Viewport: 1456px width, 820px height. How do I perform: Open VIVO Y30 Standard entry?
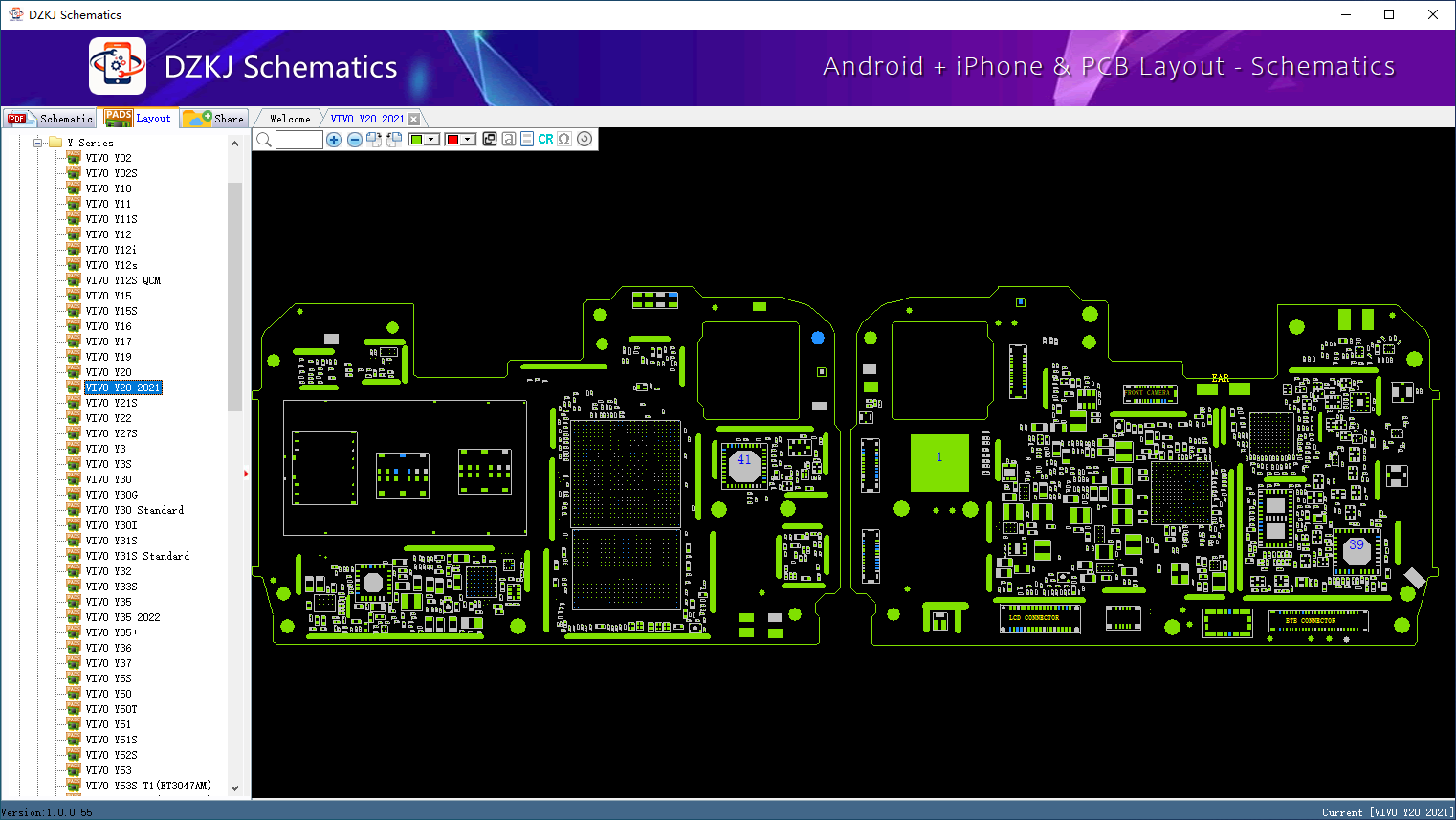point(135,510)
